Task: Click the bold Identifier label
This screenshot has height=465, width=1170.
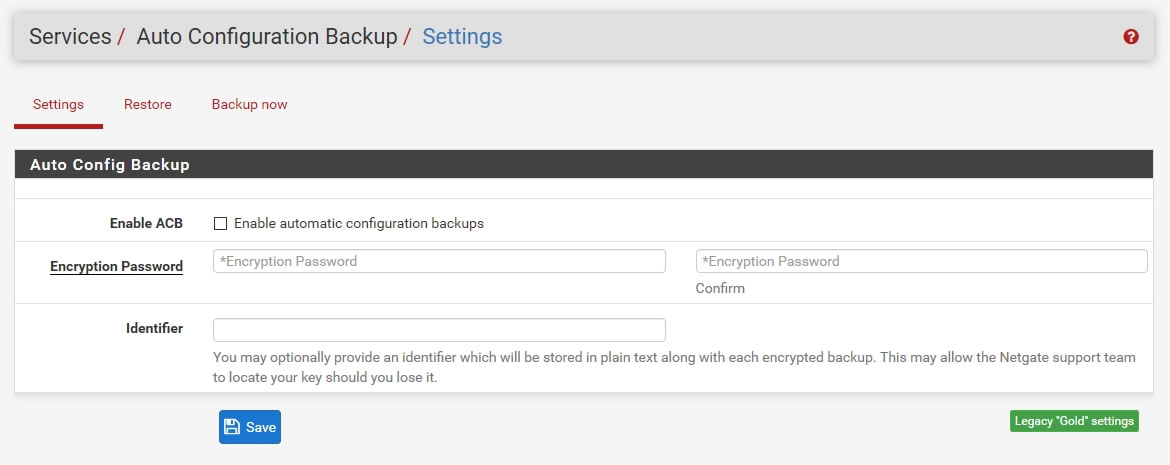Action: click(154, 328)
